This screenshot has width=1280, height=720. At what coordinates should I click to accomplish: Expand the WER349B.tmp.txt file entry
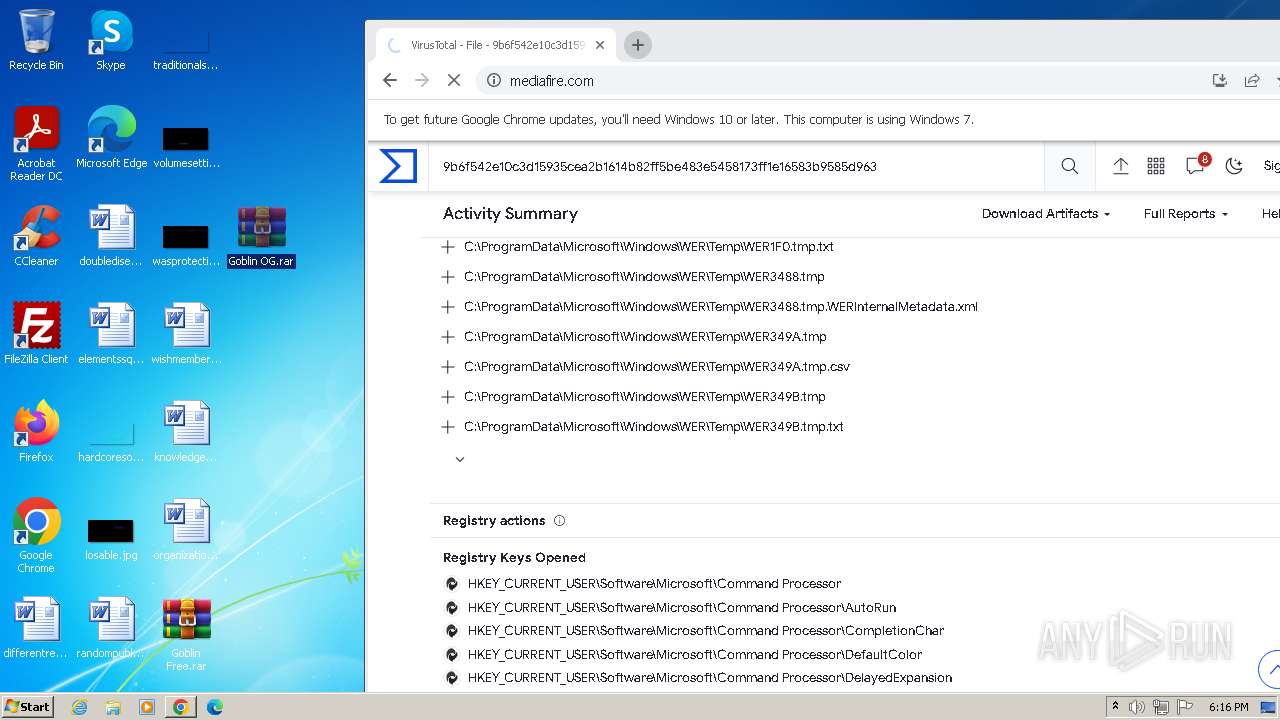pyautogui.click(x=447, y=426)
